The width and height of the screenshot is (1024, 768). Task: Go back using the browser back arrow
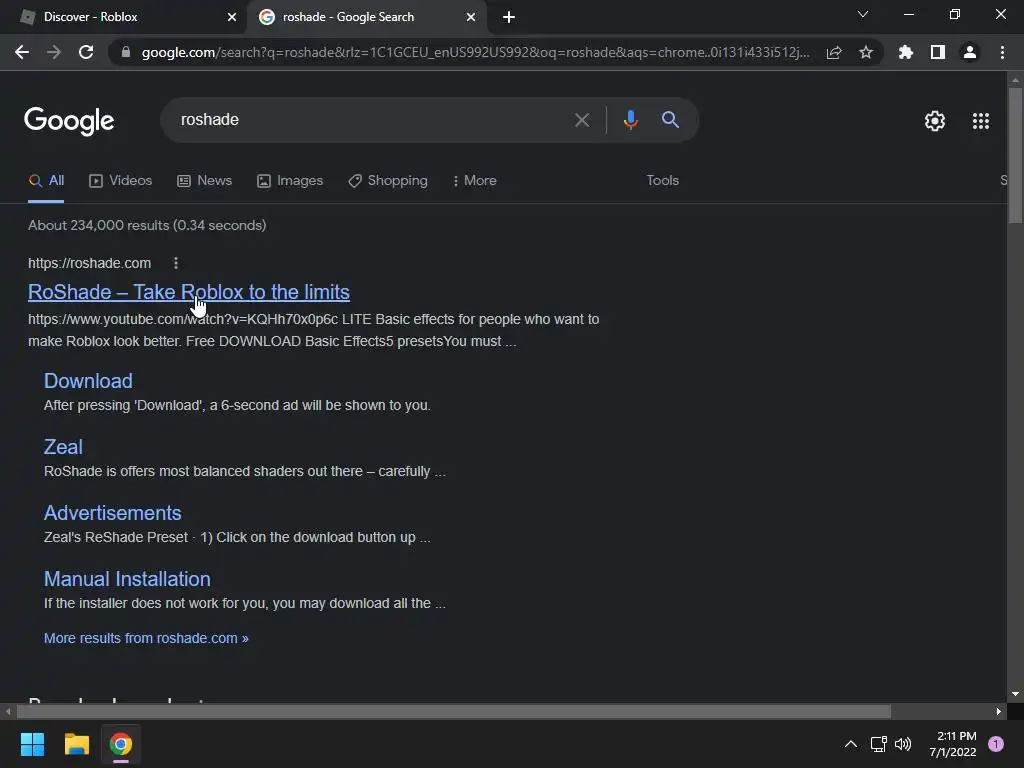(x=22, y=52)
